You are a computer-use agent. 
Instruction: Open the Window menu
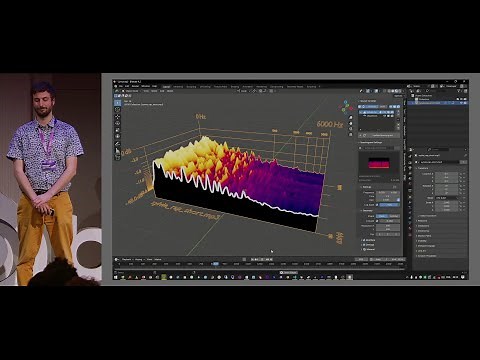[x=145, y=86]
